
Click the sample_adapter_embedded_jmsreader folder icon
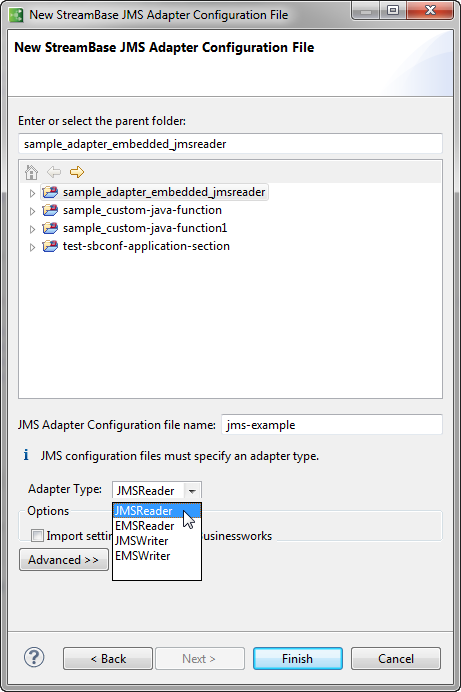50,192
